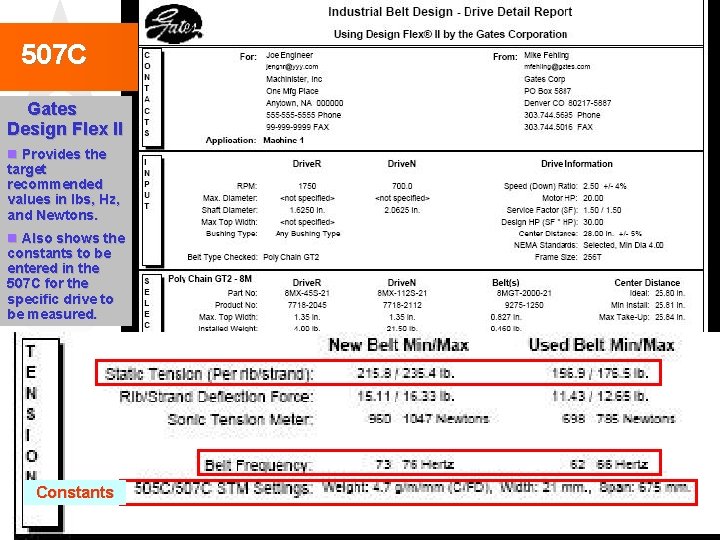
Task: Select the shaft diameter "1.6250 in."
Action: (x=307, y=210)
